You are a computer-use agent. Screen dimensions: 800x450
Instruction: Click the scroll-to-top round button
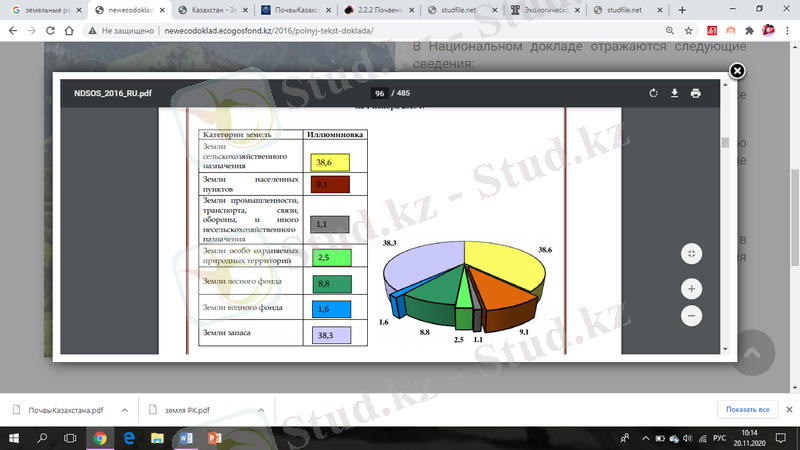(x=753, y=353)
